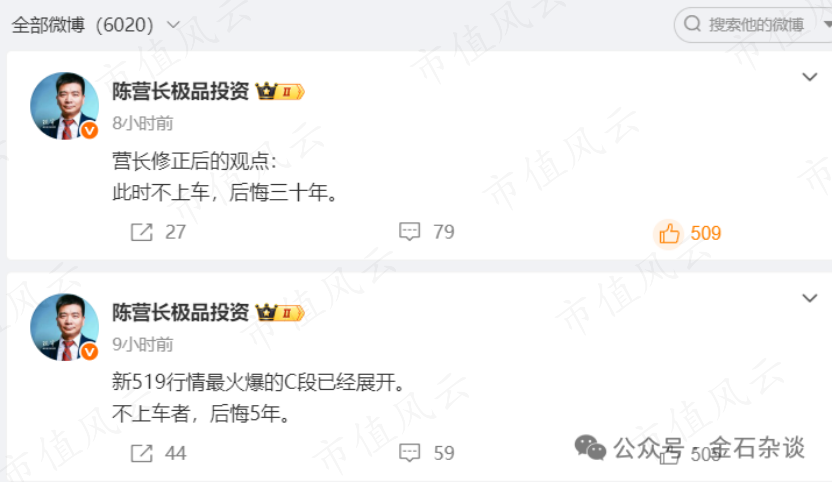Click the VIP crown badge on second post
Viewport: 832px width, 482px height.
tap(280, 313)
